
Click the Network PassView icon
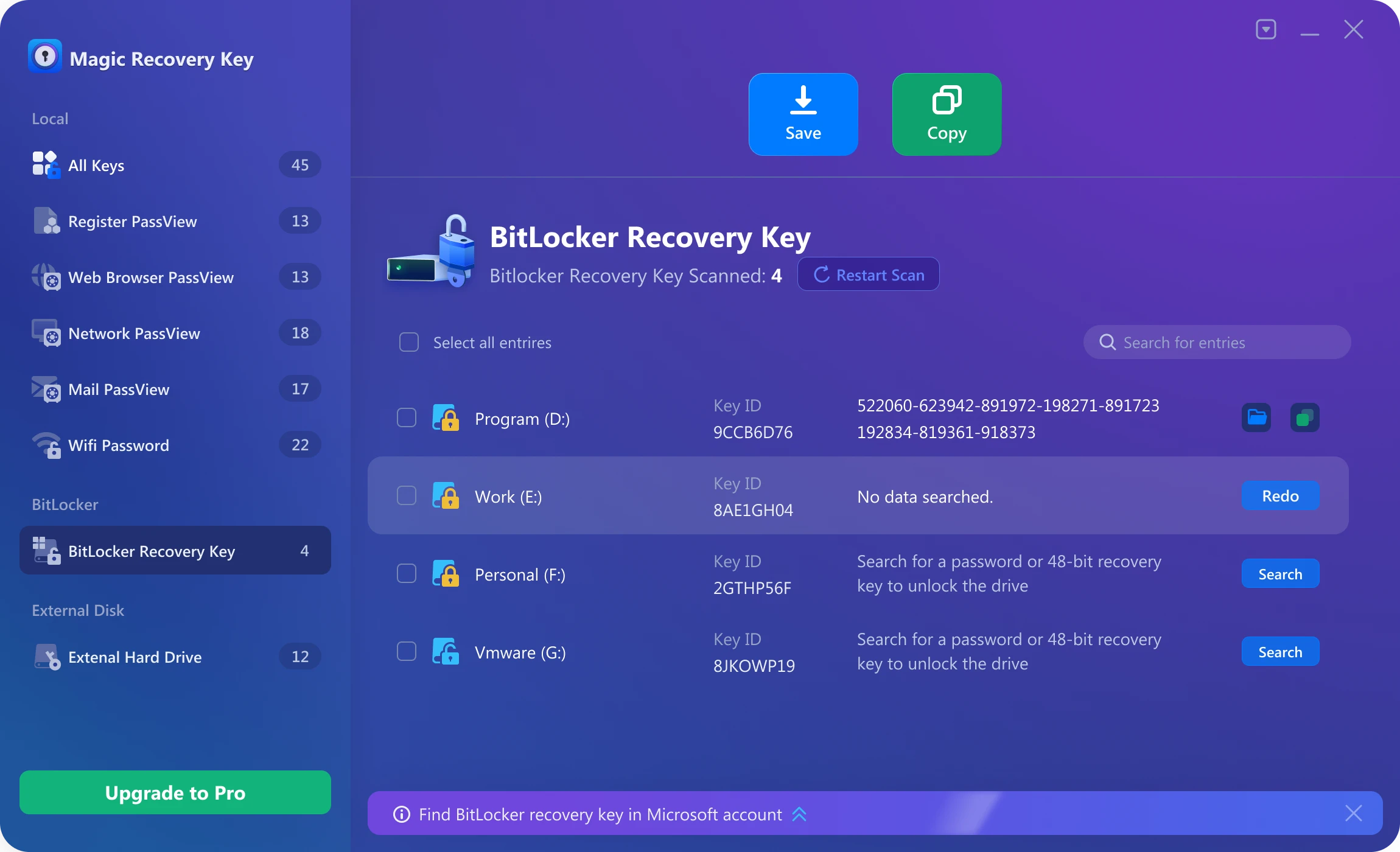click(46, 333)
